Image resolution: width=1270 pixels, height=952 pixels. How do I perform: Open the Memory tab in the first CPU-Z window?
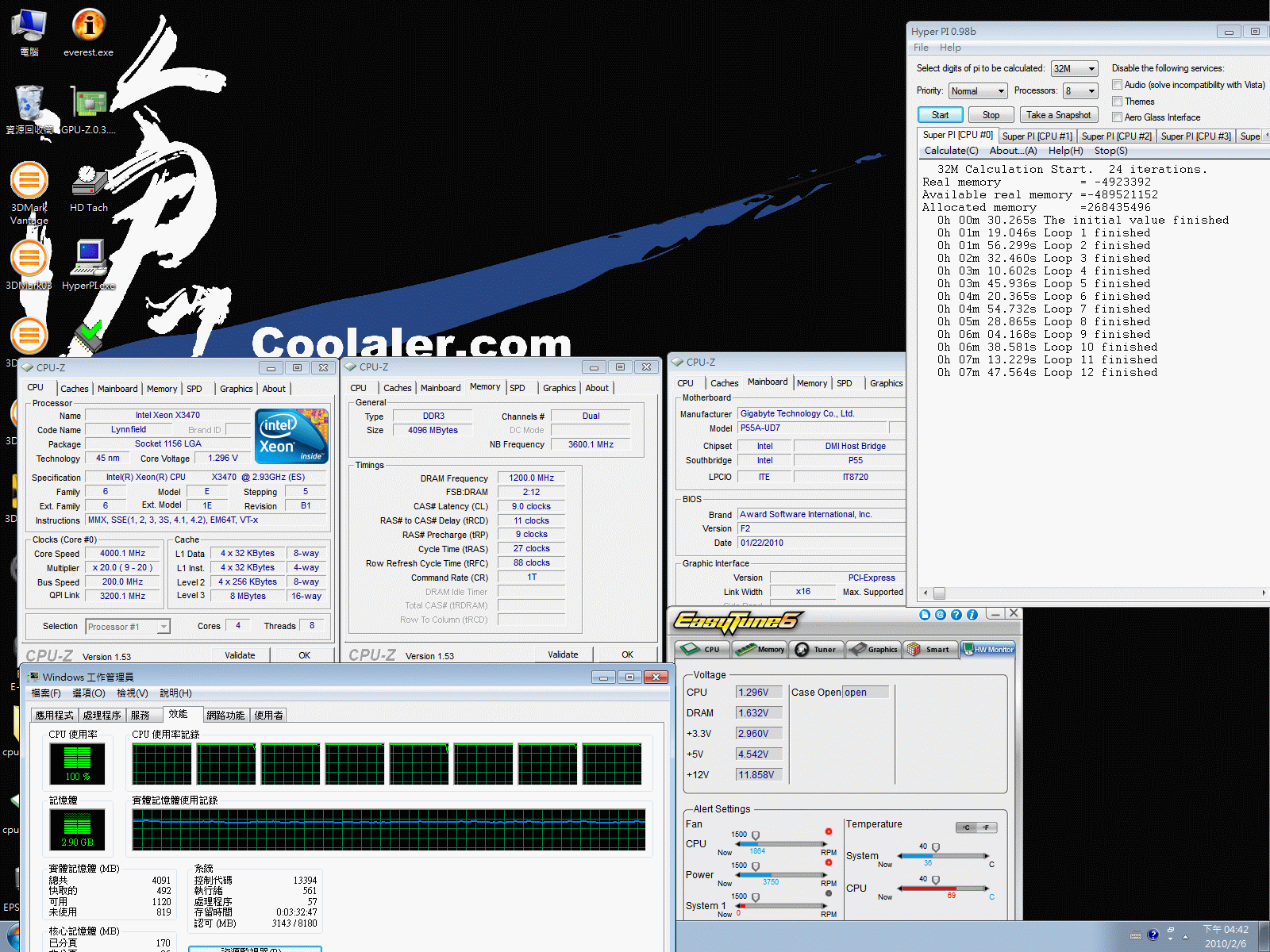[x=162, y=389]
